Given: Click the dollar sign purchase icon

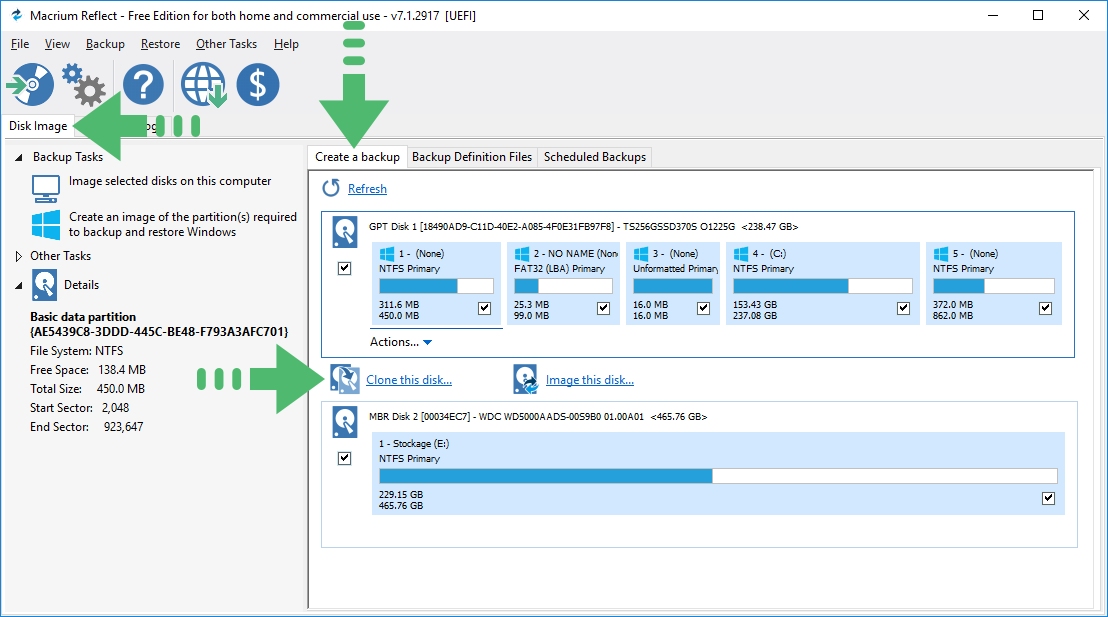Looking at the screenshot, I should pos(258,85).
